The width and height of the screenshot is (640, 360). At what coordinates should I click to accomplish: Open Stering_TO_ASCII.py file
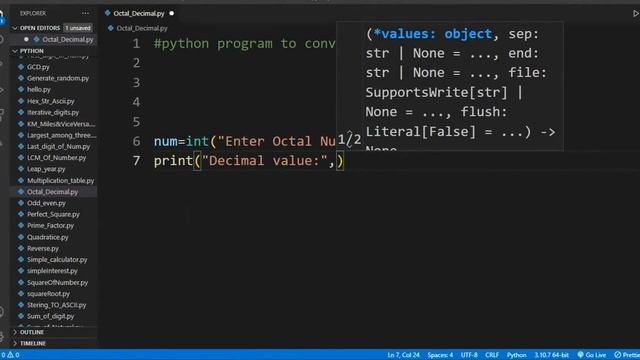pyautogui.click(x=56, y=305)
